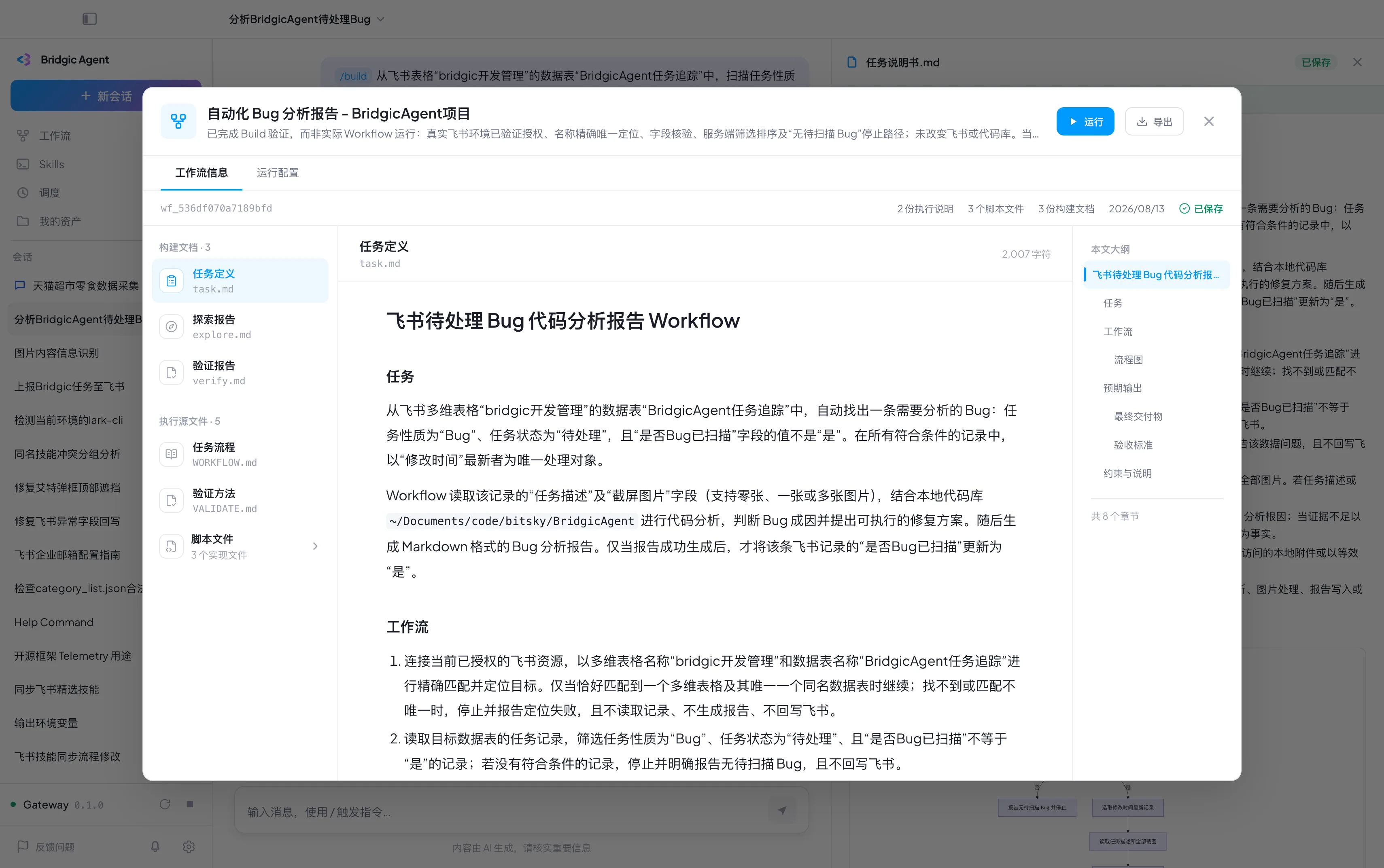The width and height of the screenshot is (1384, 868).
Task: Open the 检测当前环境的lark-cli conversation
Action: pos(68,420)
